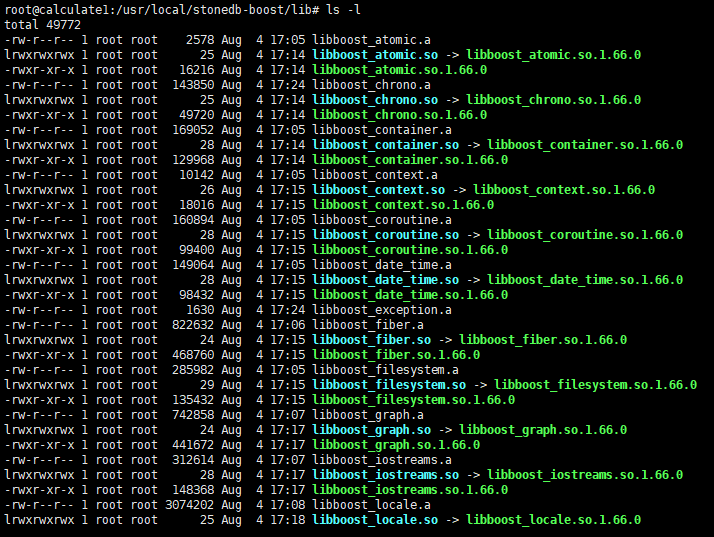Click the filename libboost_graph.a
The image size is (714, 537).
pyautogui.click(x=368, y=415)
